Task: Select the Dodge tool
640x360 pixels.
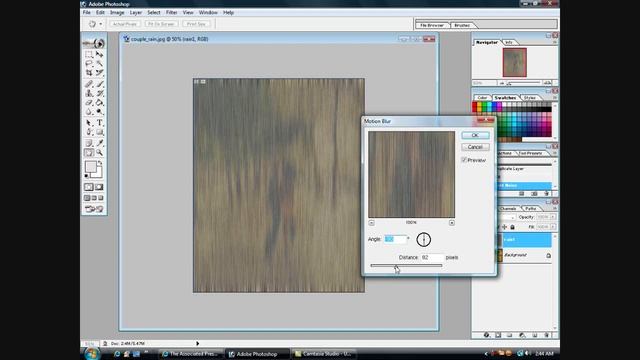Action: click(x=100, y=112)
